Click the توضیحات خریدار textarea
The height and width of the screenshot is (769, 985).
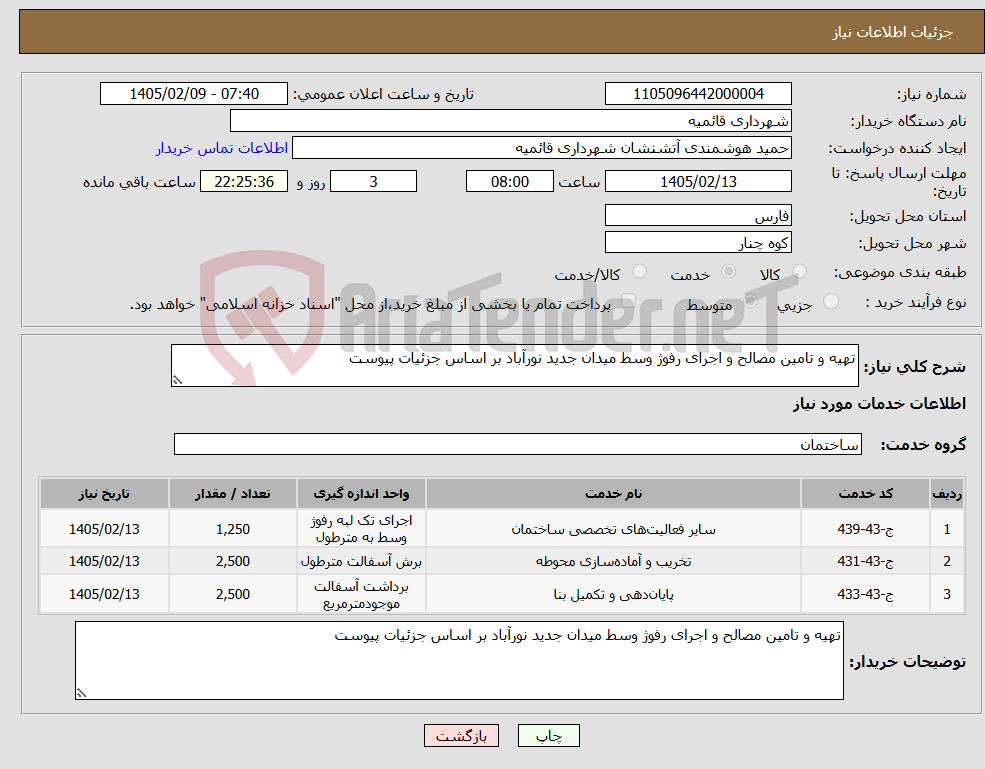[459, 660]
